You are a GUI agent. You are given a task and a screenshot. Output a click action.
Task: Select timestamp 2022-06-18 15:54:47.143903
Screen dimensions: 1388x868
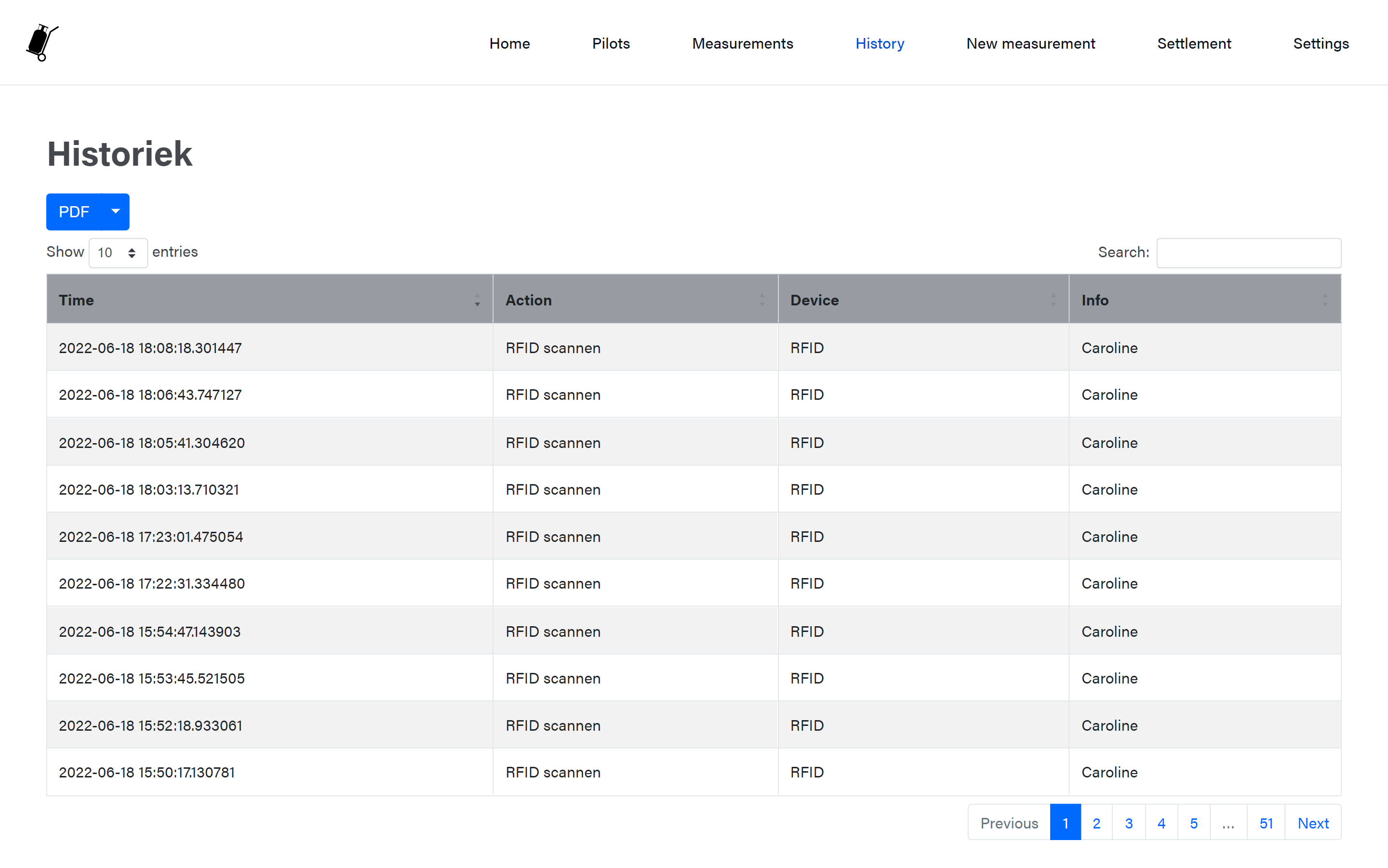[149, 631]
